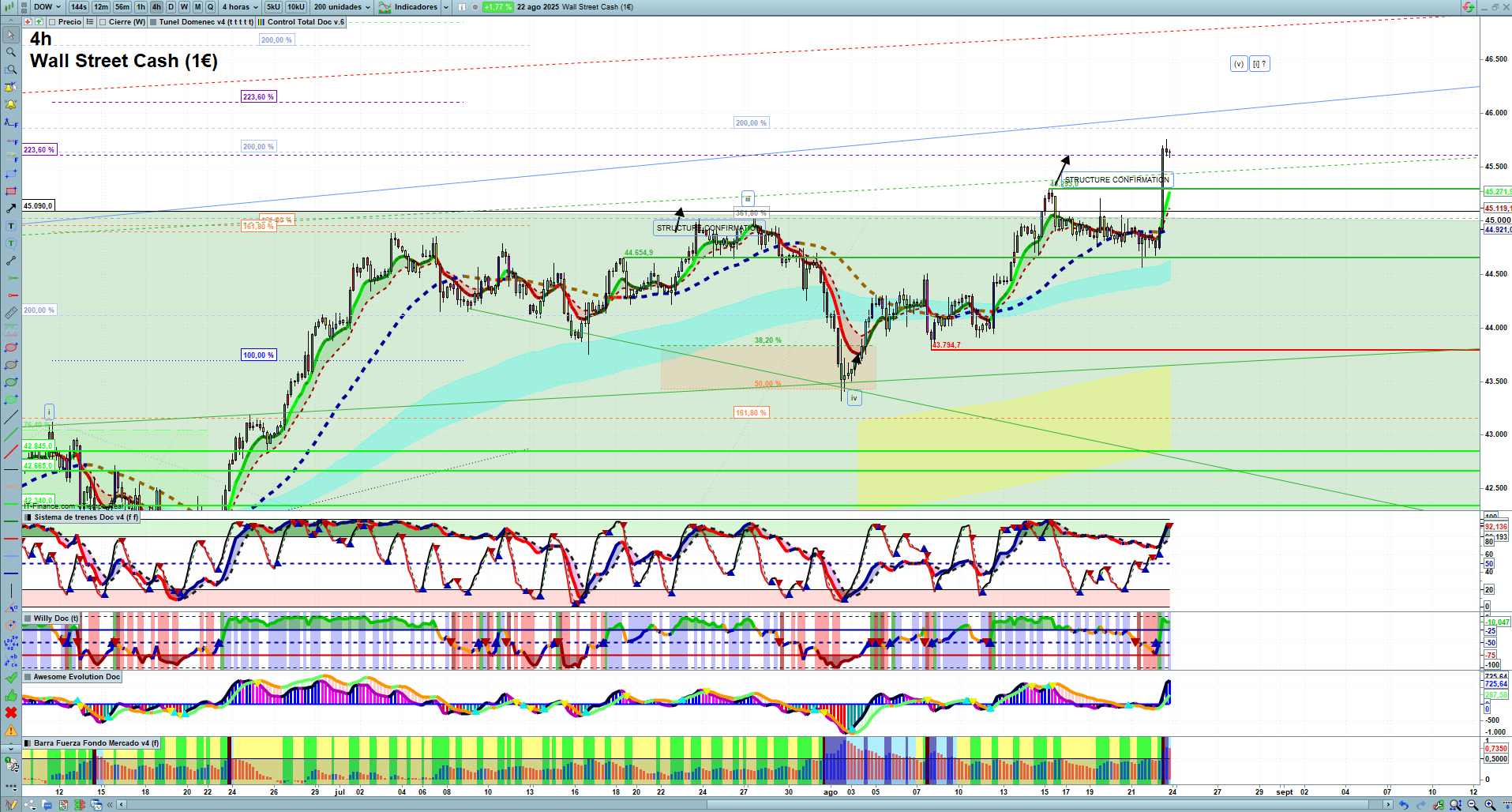Pick the green checkmark stamp tool
Viewport: 1512px width, 812px height.
tap(11, 678)
